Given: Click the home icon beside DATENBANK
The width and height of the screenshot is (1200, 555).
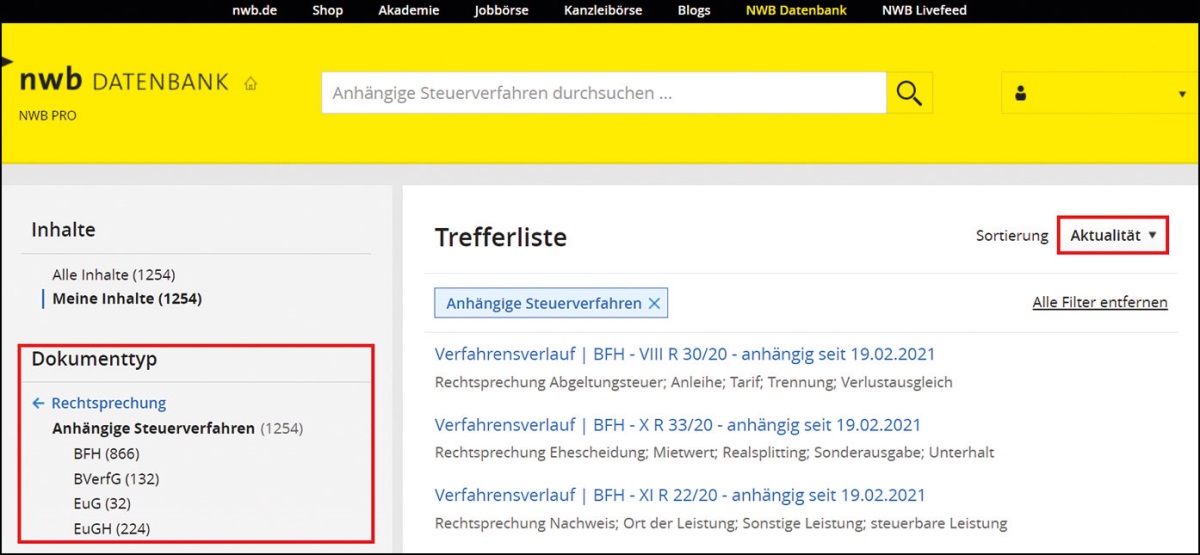Looking at the screenshot, I should coord(250,83).
